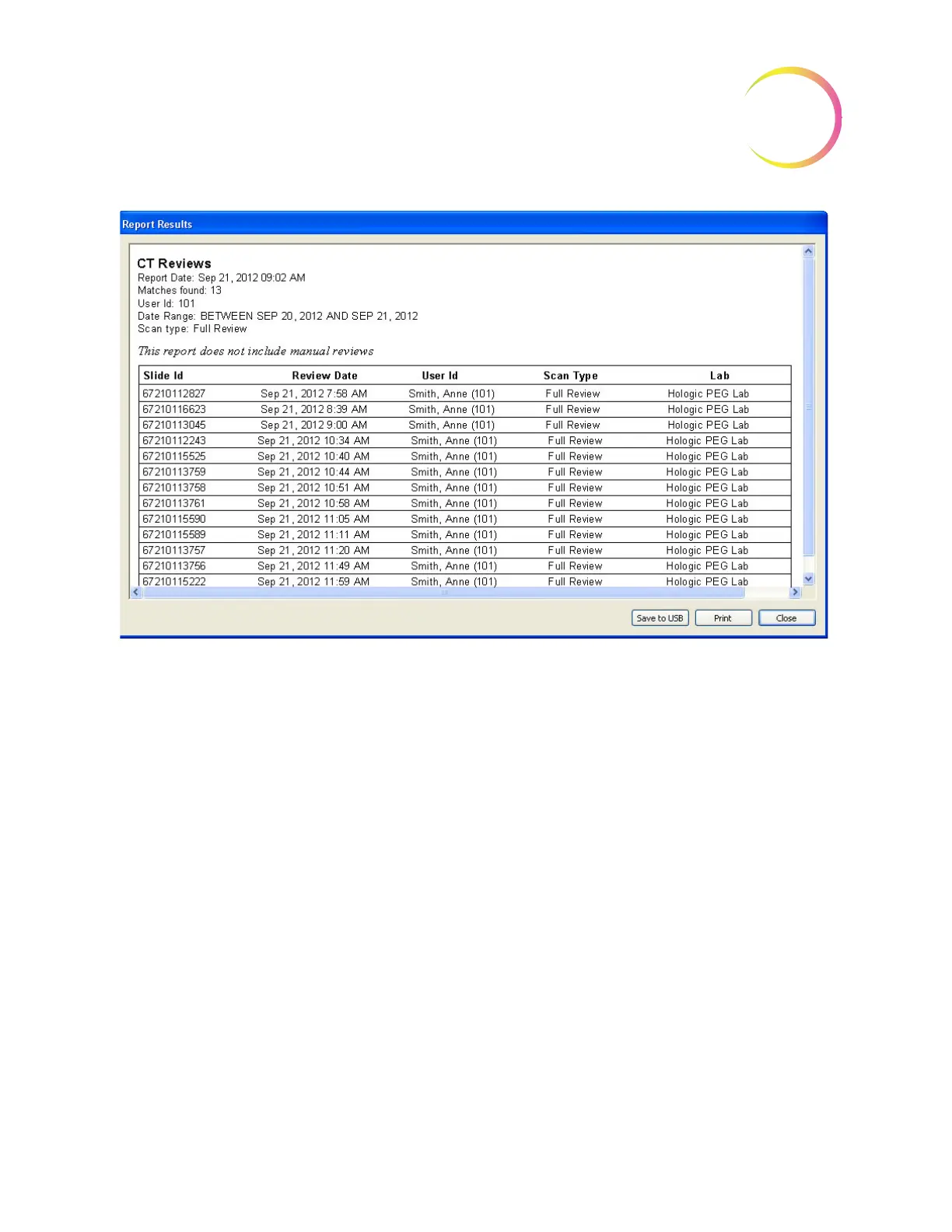This screenshot has height=1232, width=952.
Task: Click the vertical scrollbar up arrow
Action: pos(808,251)
